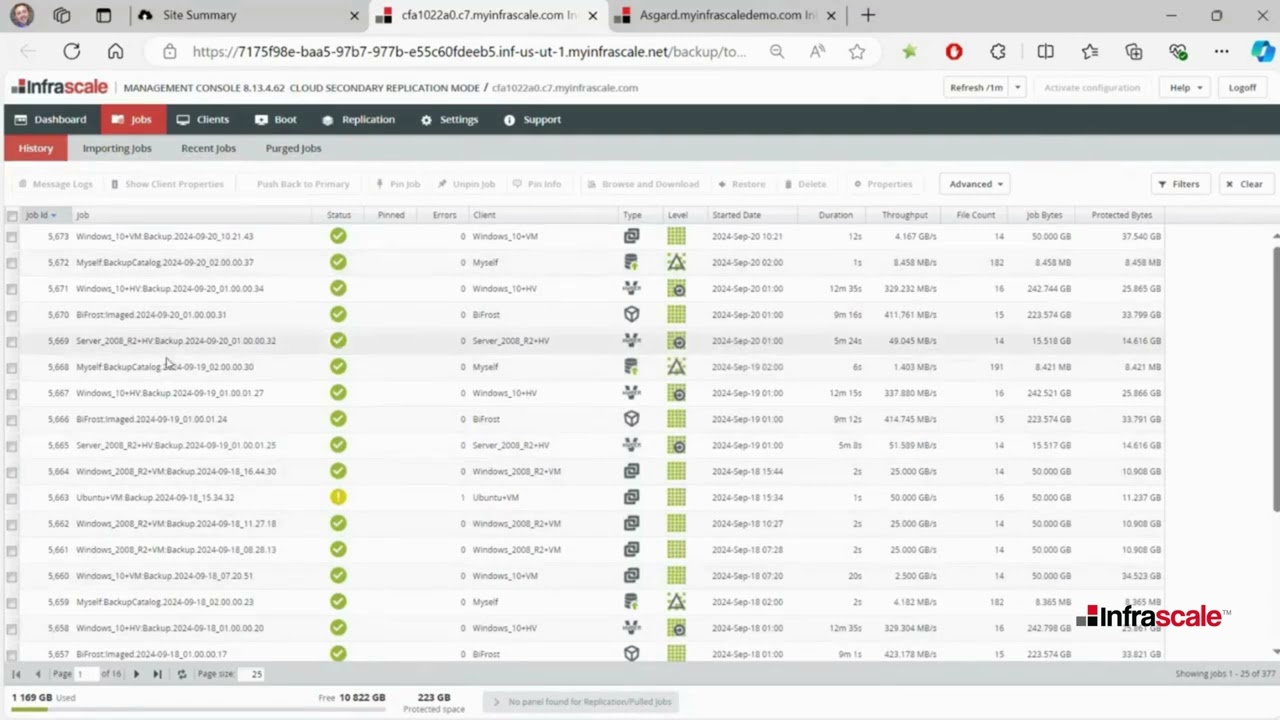Expand the Advanced dropdown
Viewport: 1280px width, 720px height.
(x=975, y=184)
